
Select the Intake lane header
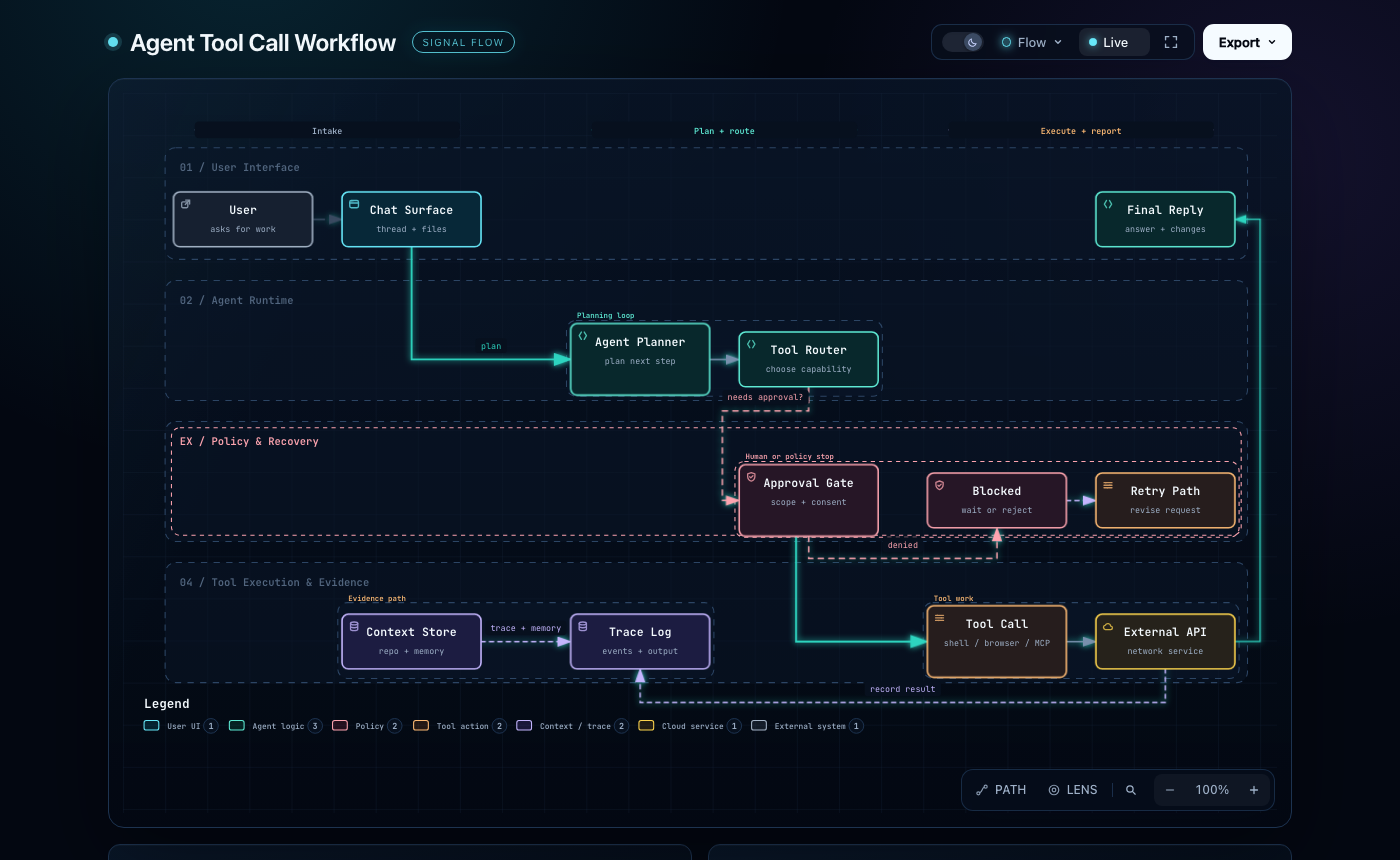[327, 131]
